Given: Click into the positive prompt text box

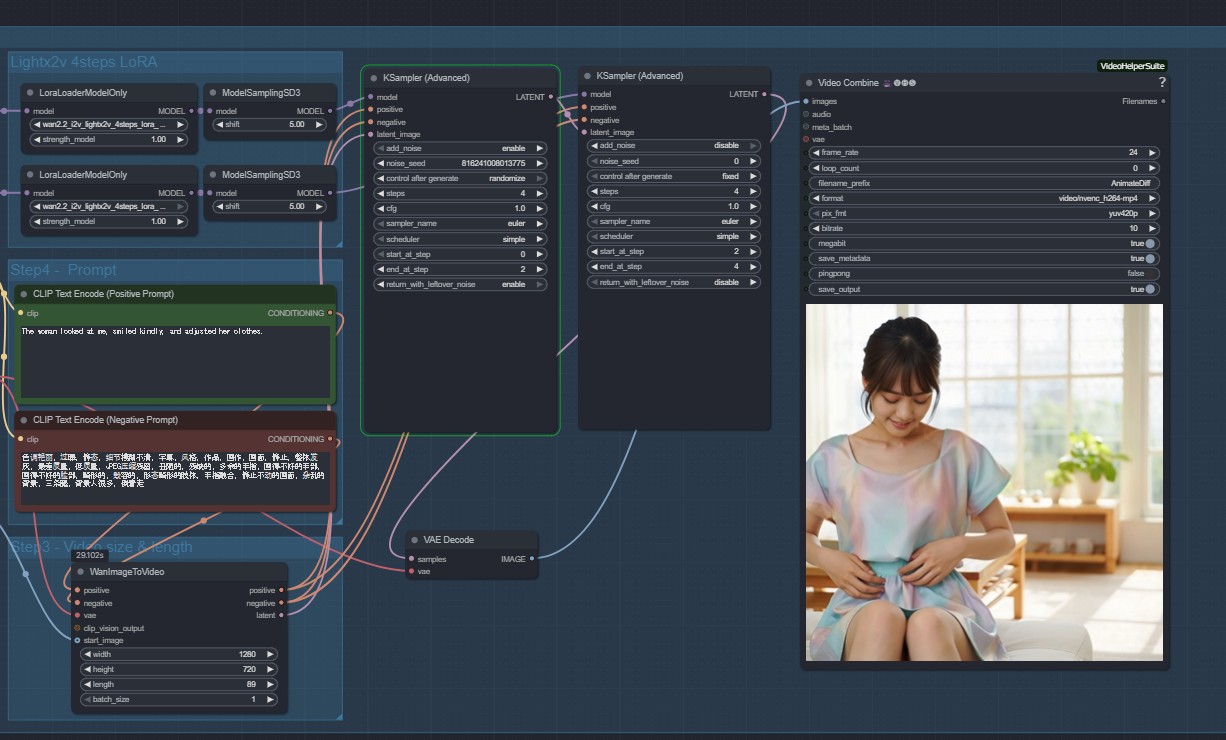Looking at the screenshot, I should click(175, 360).
